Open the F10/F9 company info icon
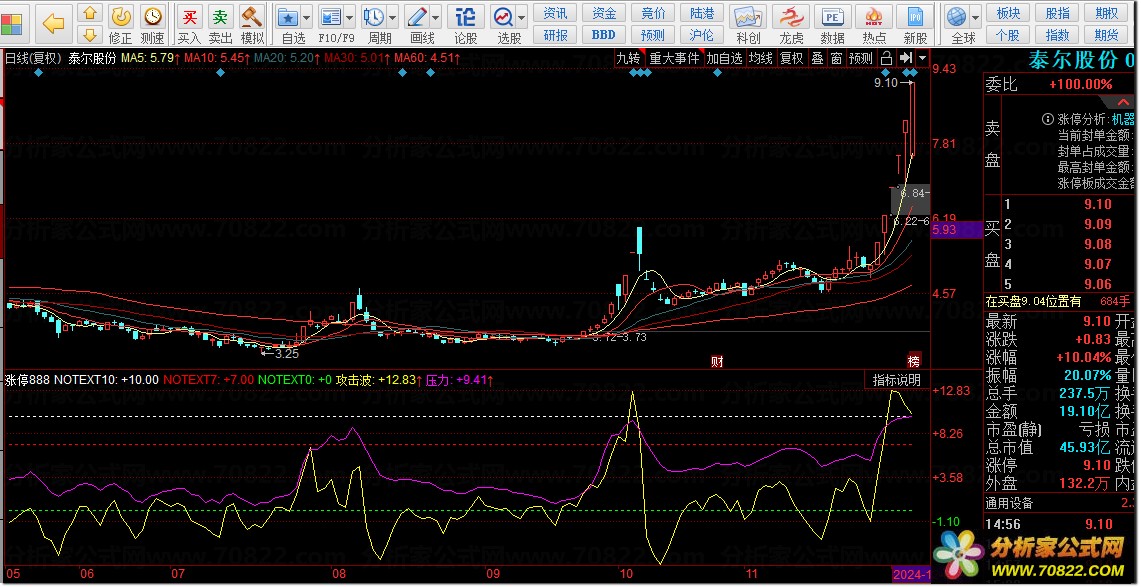Screen dimensions: 1141x587 tap(331, 17)
